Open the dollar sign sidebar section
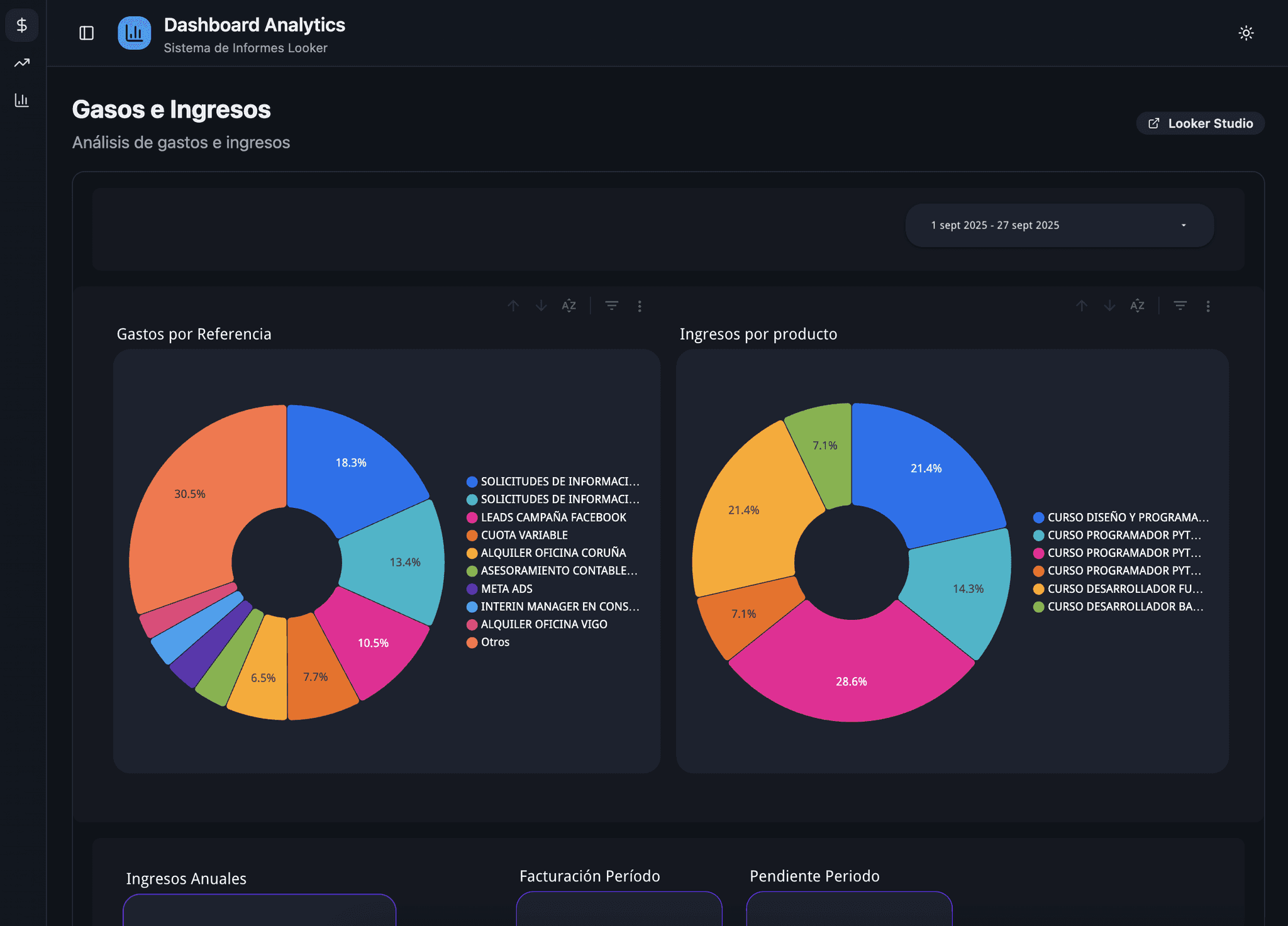This screenshot has width=1288, height=926. [x=22, y=26]
